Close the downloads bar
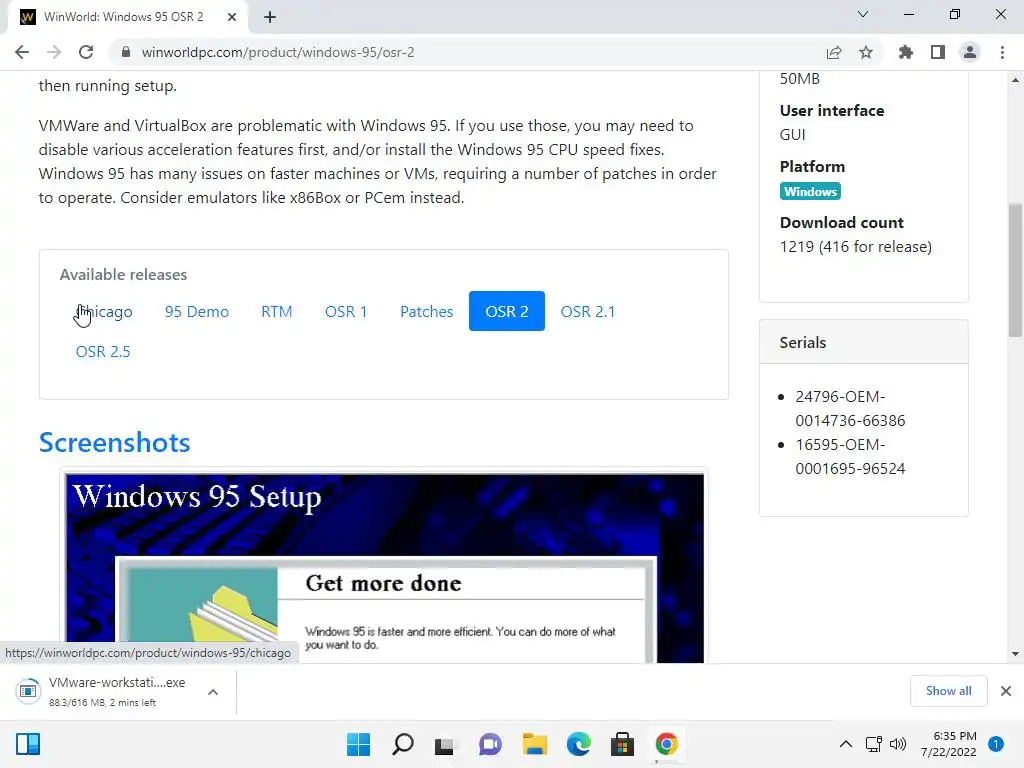The image size is (1024, 768). (1006, 691)
